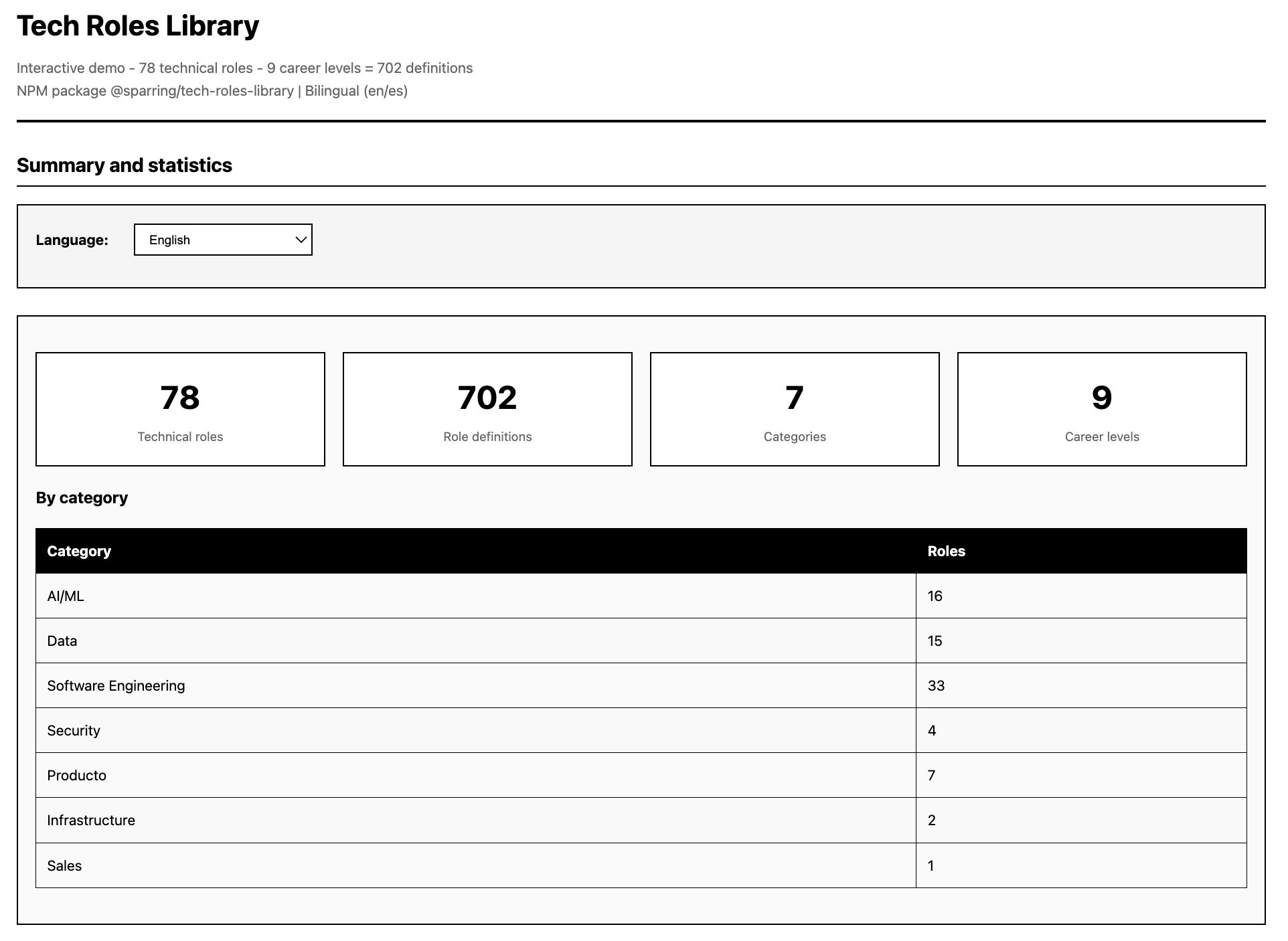The width and height of the screenshot is (1288, 941).
Task: Click the By category subheading
Action: pyautogui.click(x=82, y=498)
